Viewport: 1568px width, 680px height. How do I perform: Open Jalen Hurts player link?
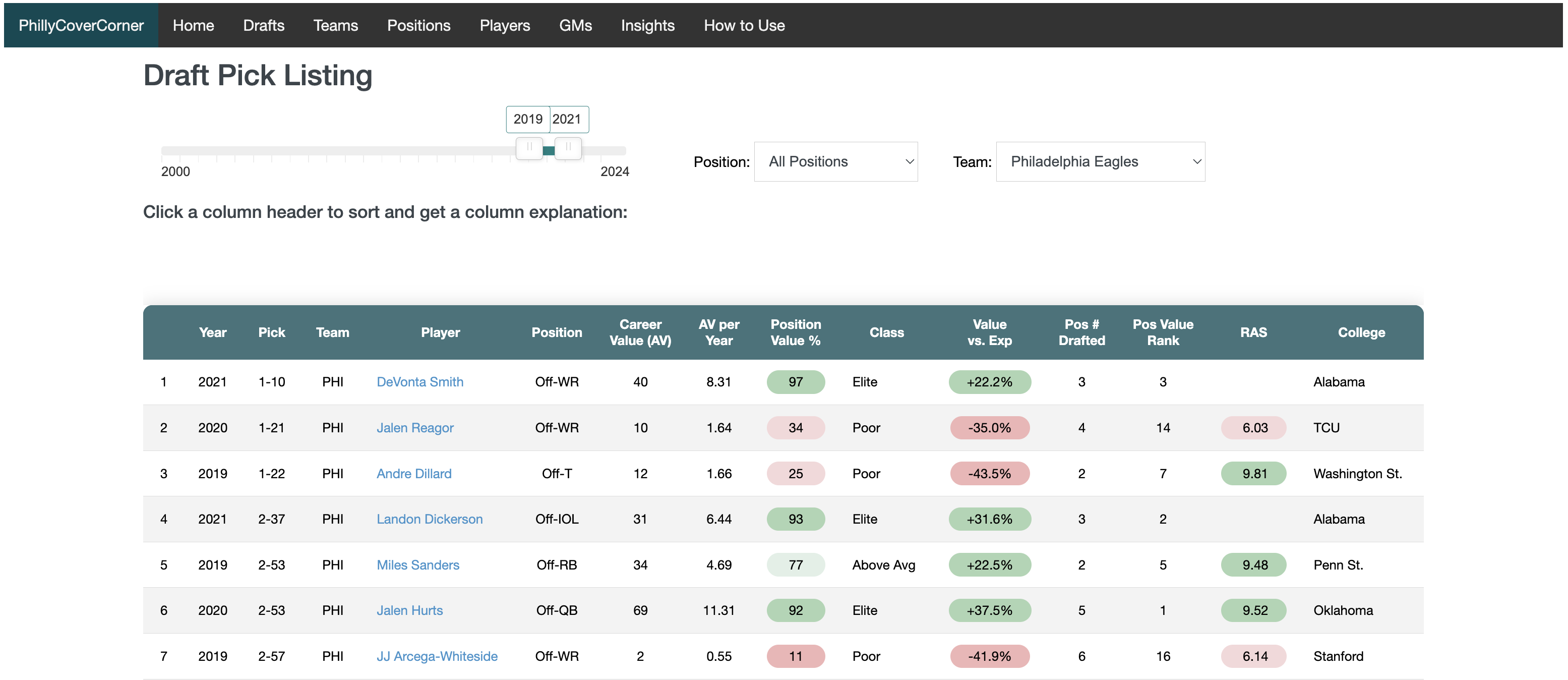(409, 610)
